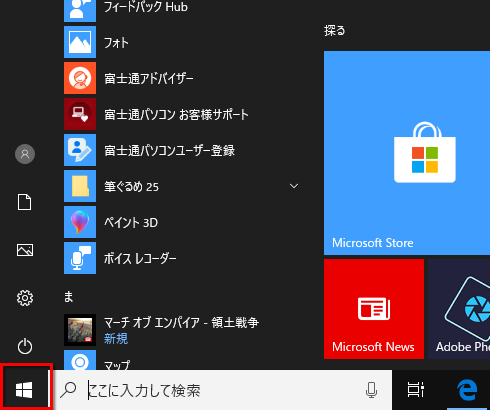Open the user account avatar
Viewport: 490px width, 410px height.
(25, 154)
